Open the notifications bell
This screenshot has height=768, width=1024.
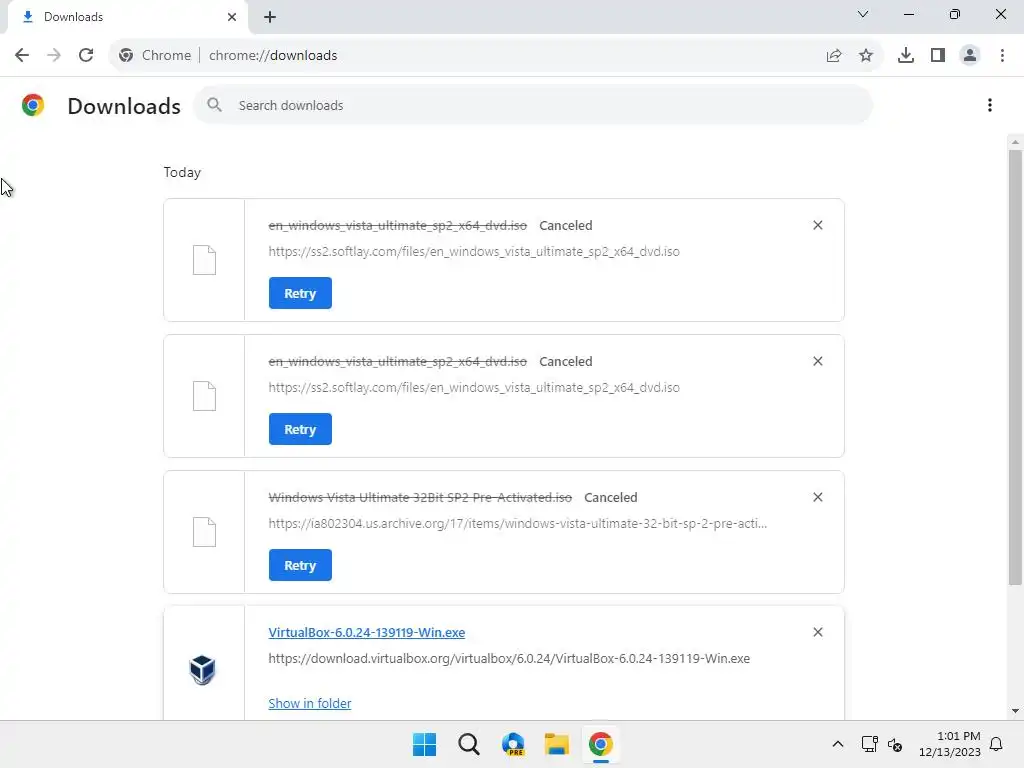[x=996, y=744]
